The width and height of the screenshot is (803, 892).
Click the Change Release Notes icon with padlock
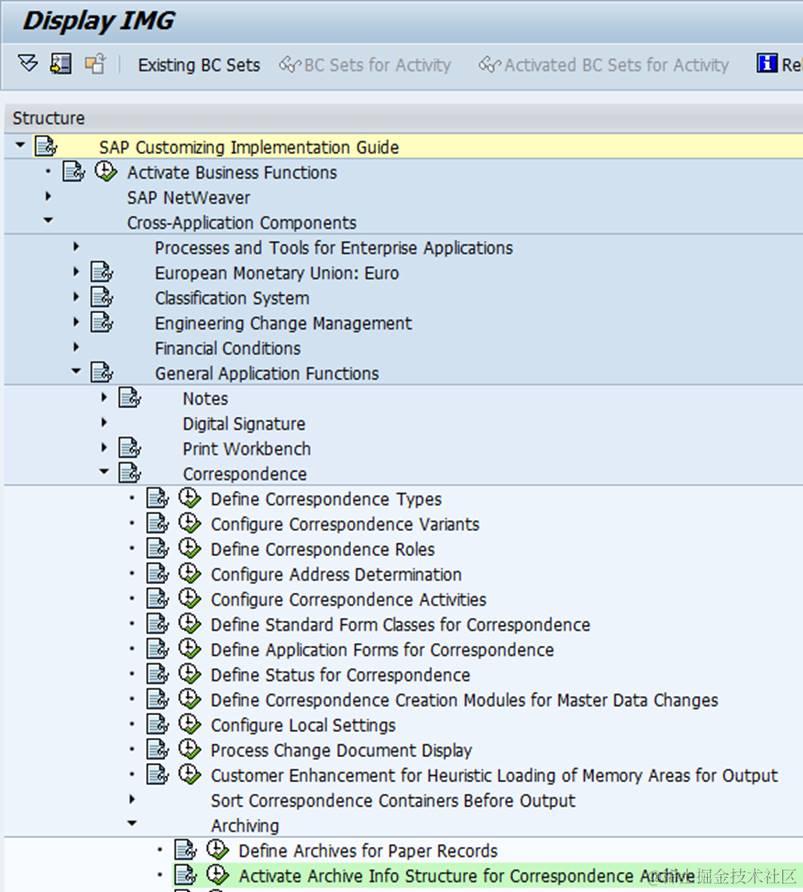95,63
